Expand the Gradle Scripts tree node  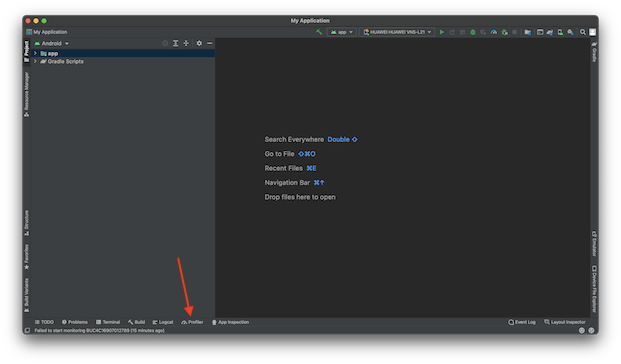[x=35, y=61]
